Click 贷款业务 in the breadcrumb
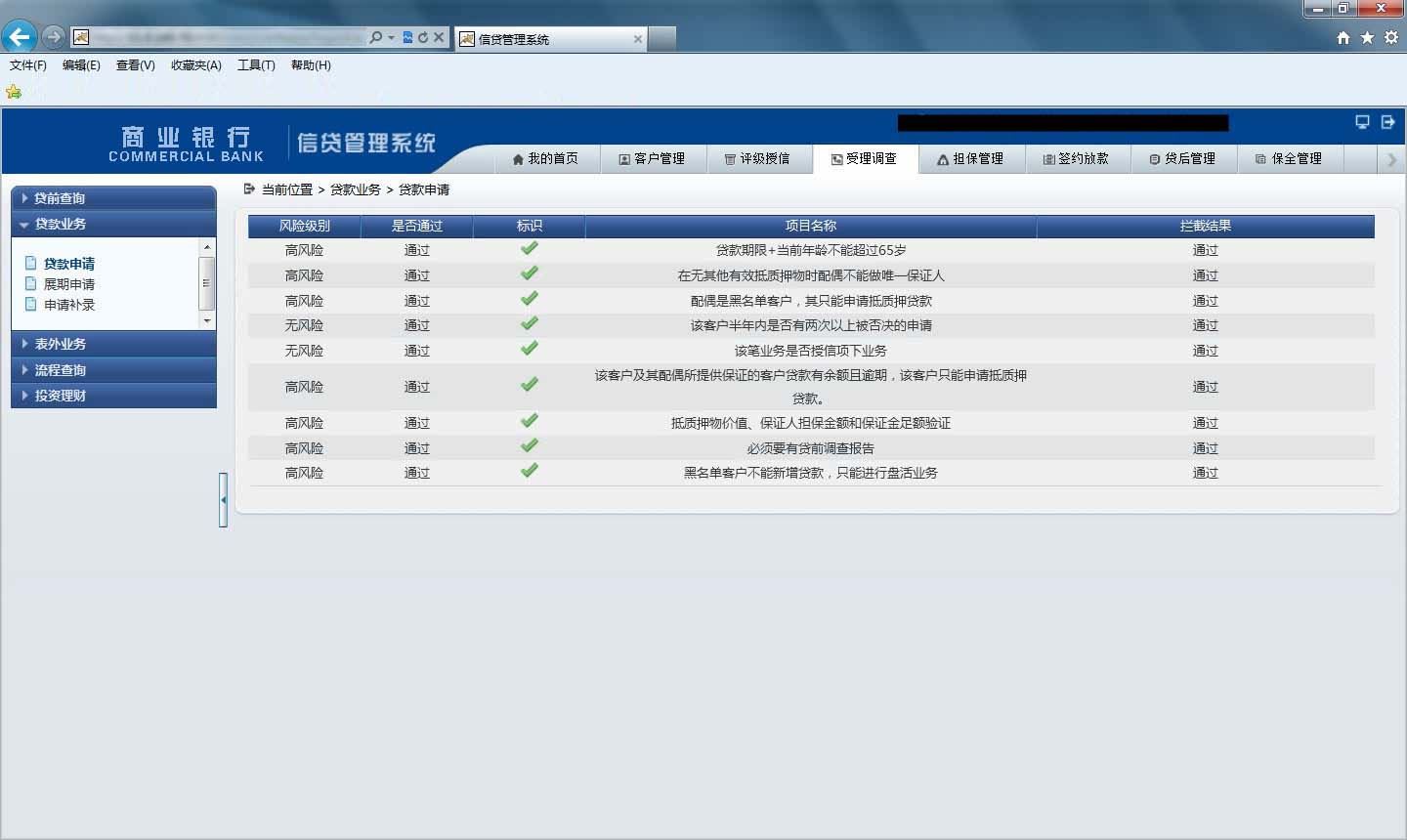This screenshot has width=1407, height=840. (x=356, y=189)
